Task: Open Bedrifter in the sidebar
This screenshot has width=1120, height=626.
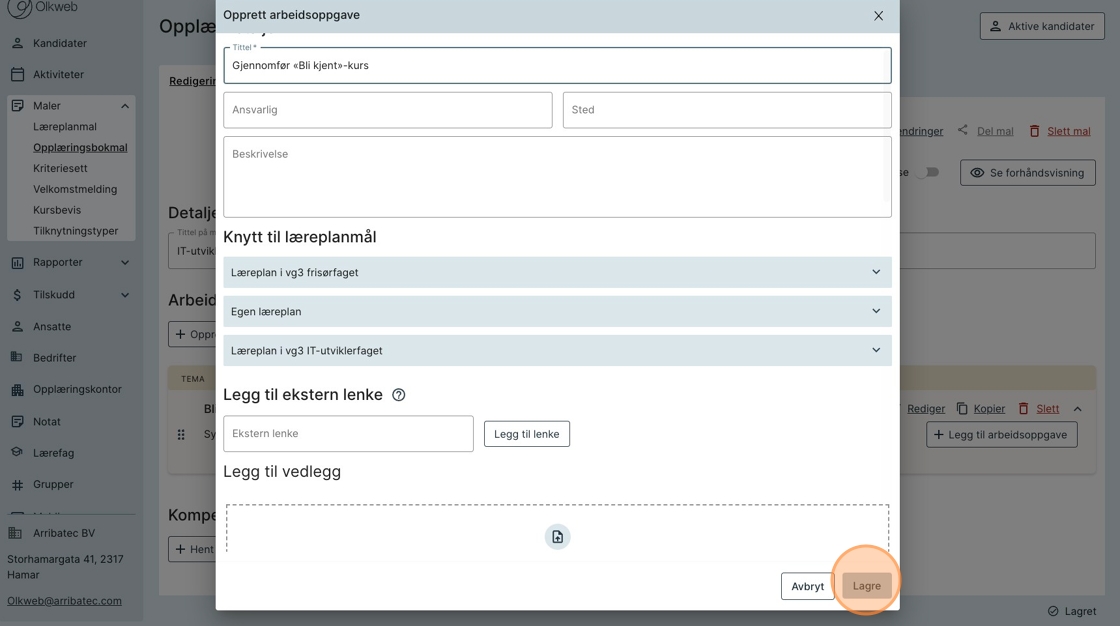Action: click(x=54, y=358)
